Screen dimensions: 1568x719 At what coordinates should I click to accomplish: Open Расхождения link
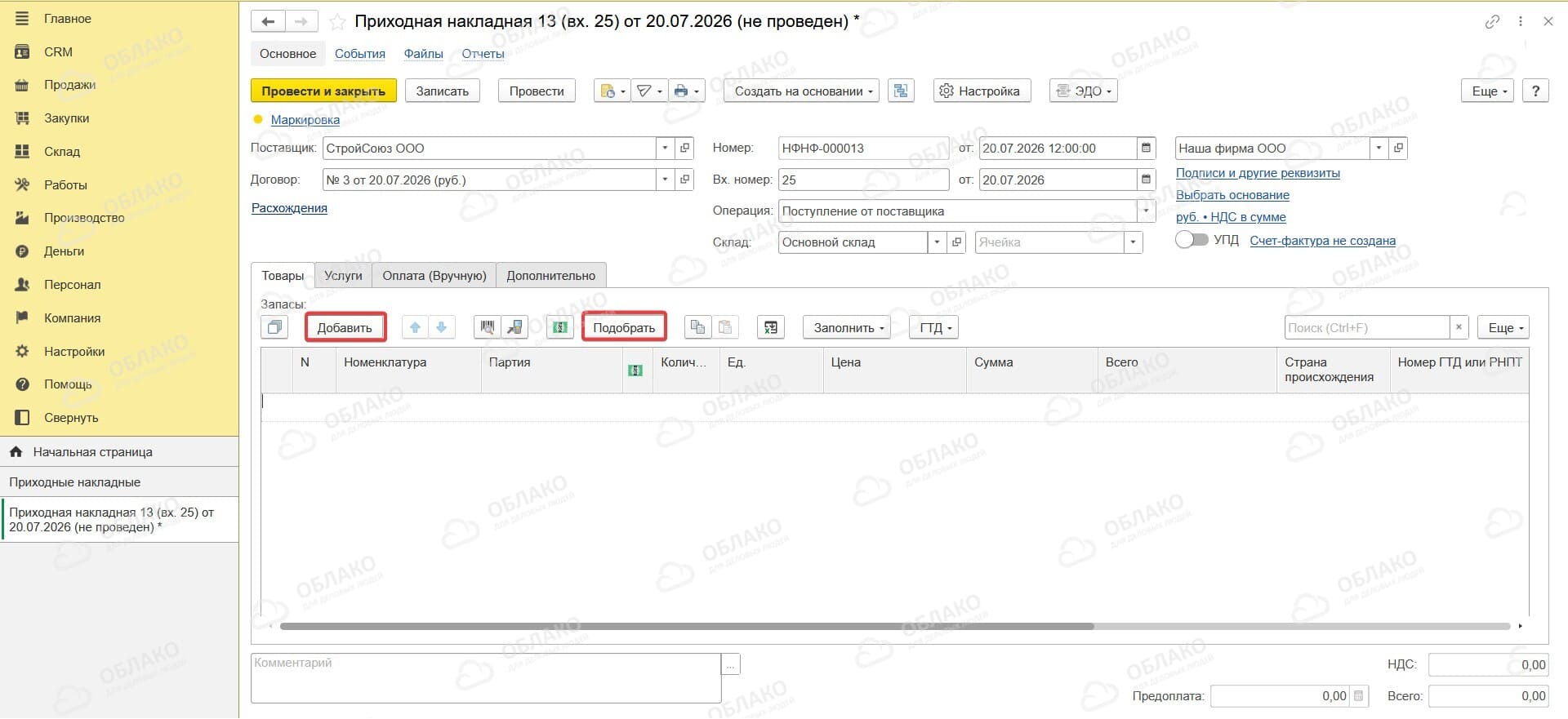point(289,208)
